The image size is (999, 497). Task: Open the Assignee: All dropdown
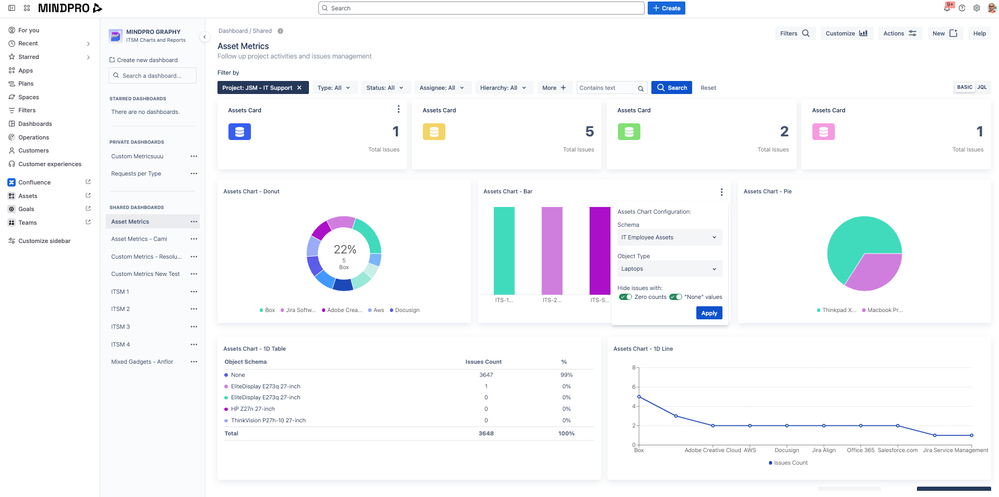coord(443,88)
